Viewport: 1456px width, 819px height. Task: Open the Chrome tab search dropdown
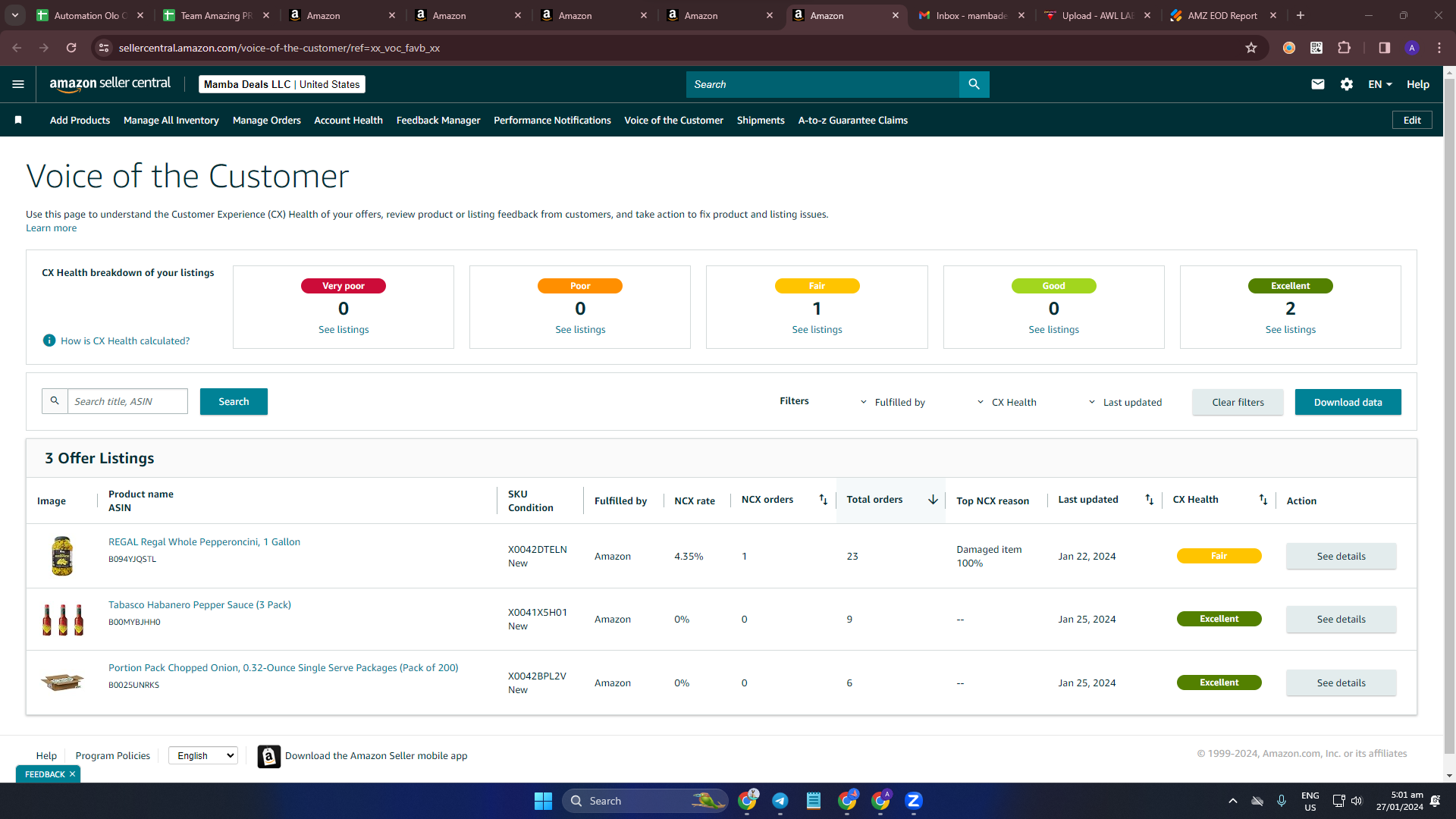pyautogui.click(x=15, y=15)
